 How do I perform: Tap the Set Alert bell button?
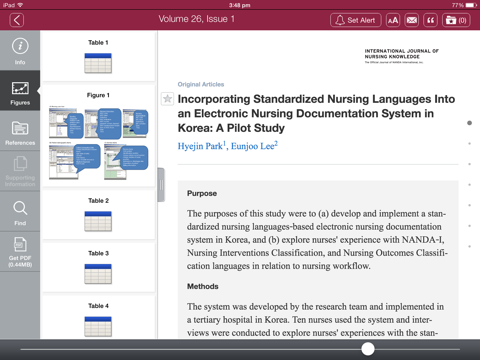click(x=356, y=20)
